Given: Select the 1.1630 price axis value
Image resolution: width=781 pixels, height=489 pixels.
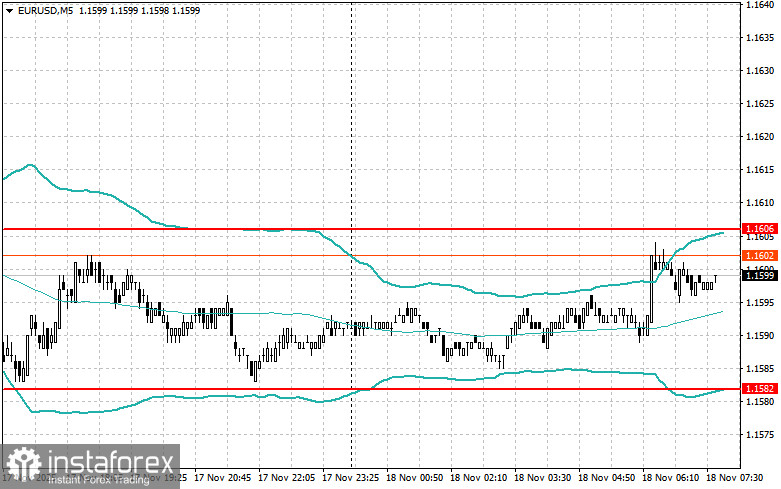Looking at the screenshot, I should 760,71.
